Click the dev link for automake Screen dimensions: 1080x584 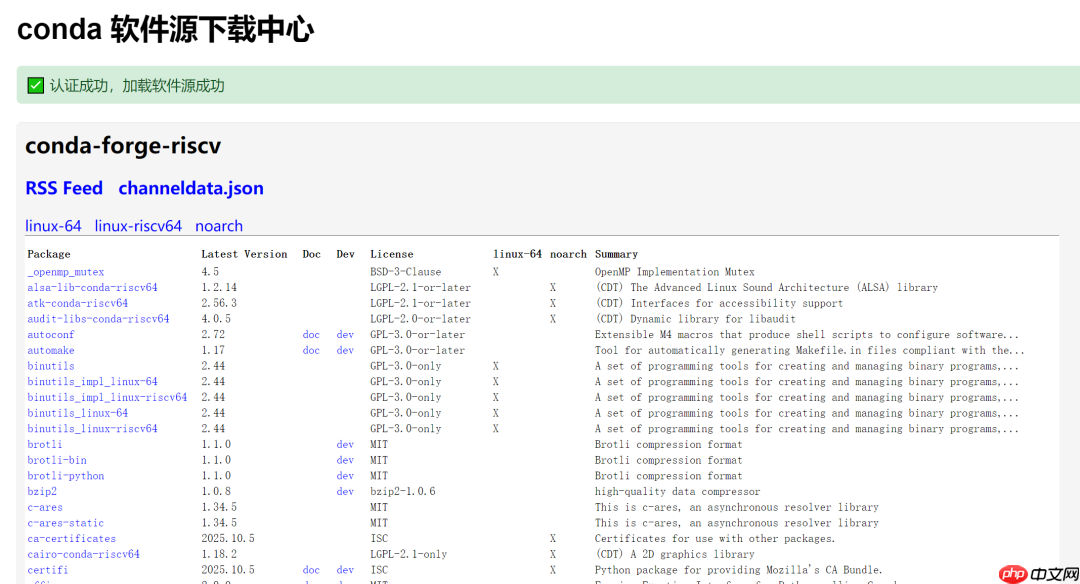(x=345, y=351)
